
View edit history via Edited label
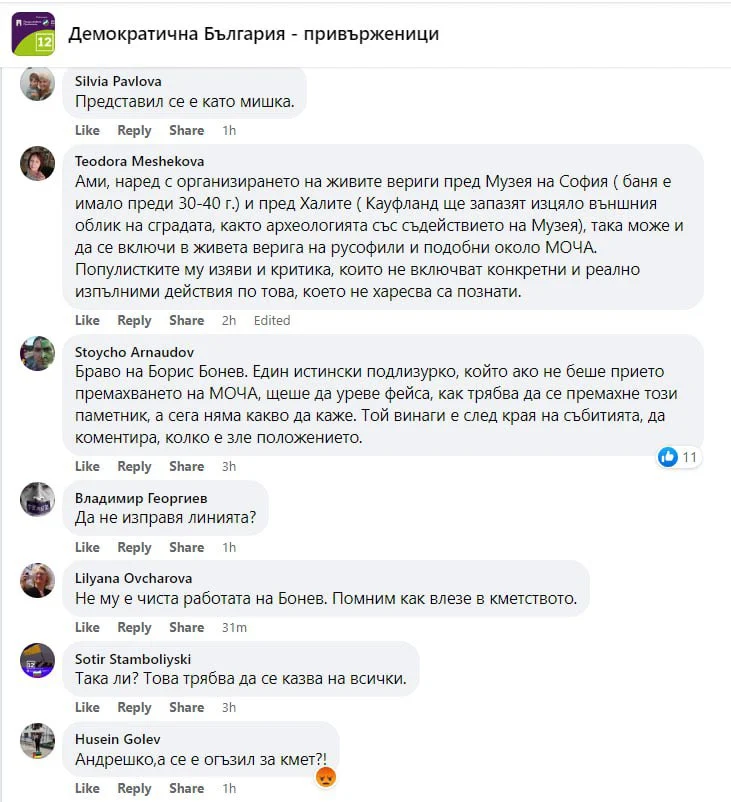click(272, 321)
